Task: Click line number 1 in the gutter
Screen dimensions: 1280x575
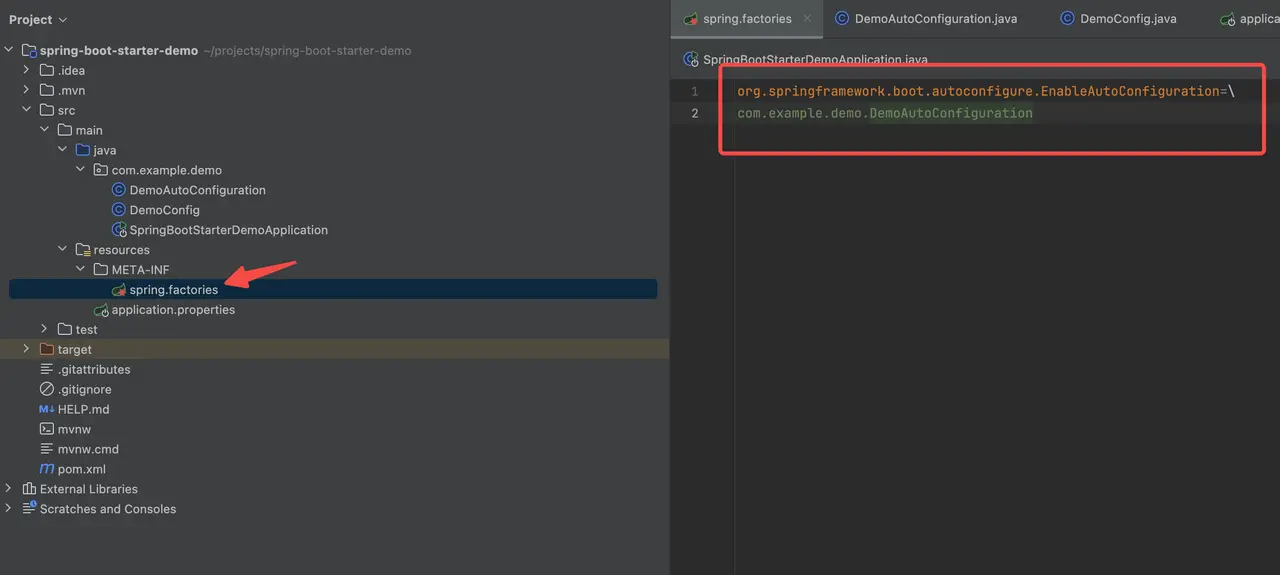Action: click(695, 91)
